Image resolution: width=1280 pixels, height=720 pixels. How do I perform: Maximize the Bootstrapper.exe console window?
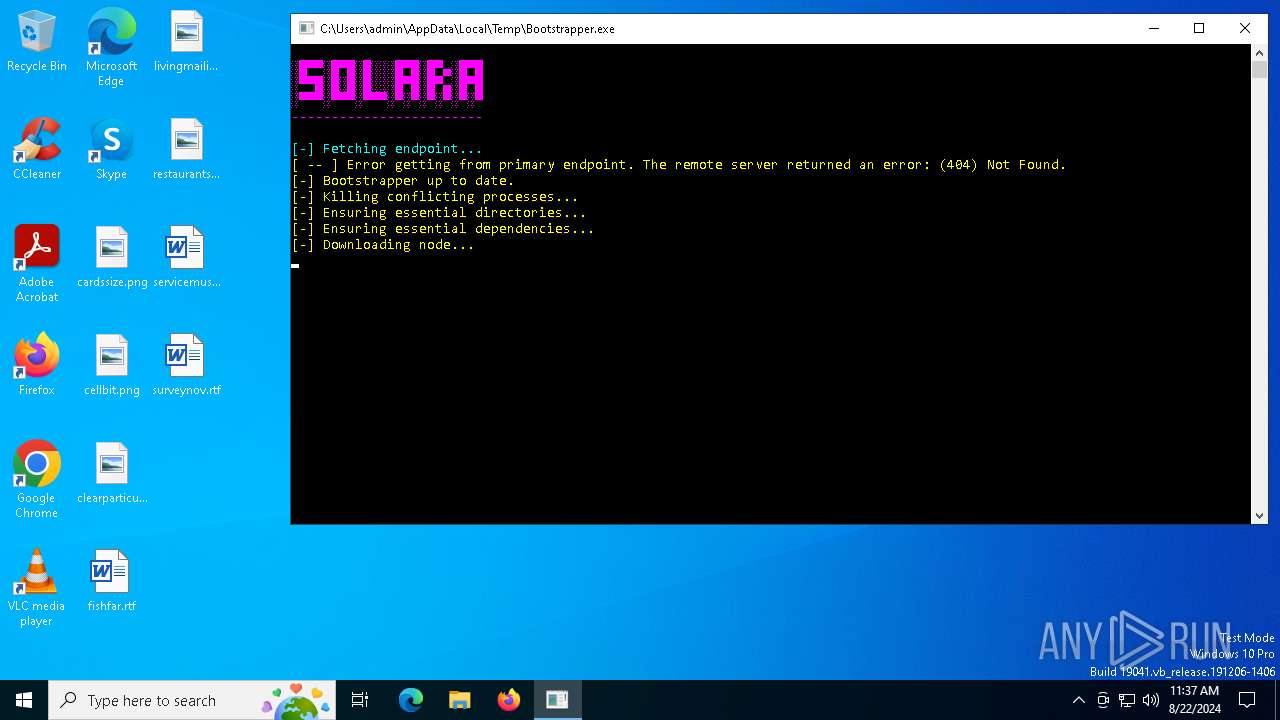pyautogui.click(x=1199, y=29)
